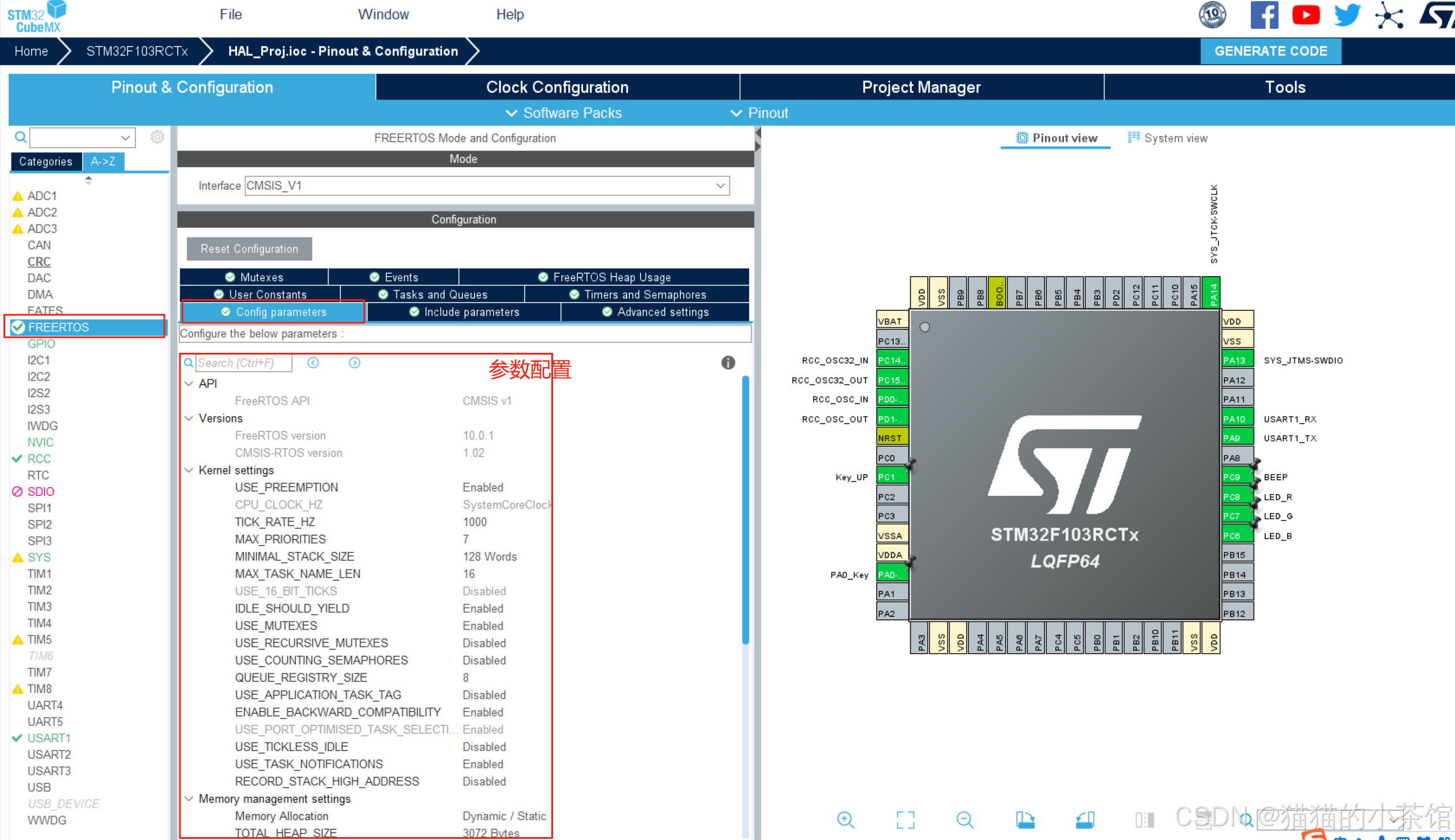Open the Window menu
The width and height of the screenshot is (1455, 840).
pyautogui.click(x=383, y=14)
